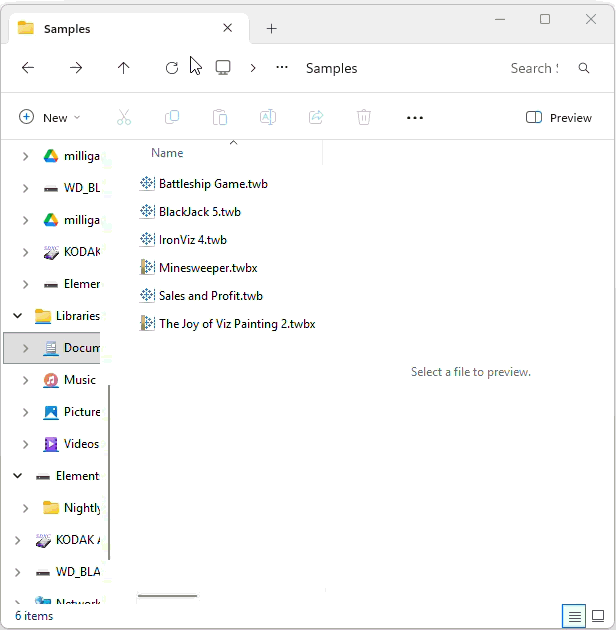Click the Delete trash icon
This screenshot has height=630, width=616.
(364, 117)
